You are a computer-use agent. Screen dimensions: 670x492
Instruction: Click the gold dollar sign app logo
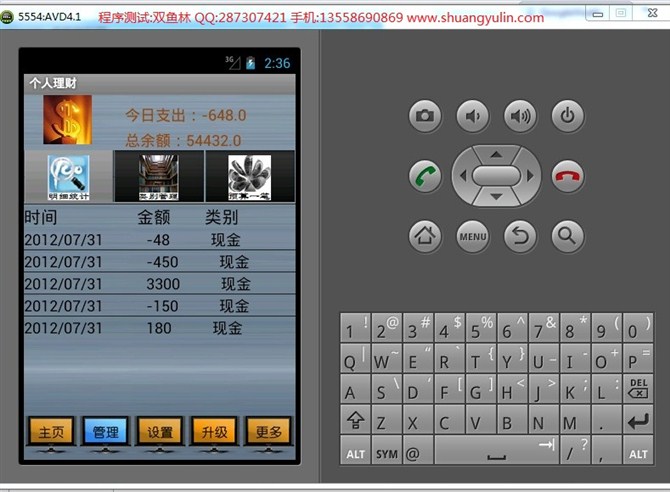(68, 120)
